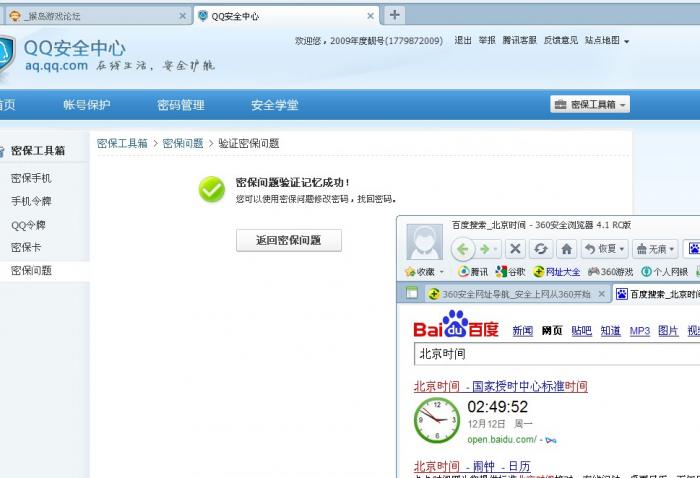Switch to the 百度搜索_北京时间 tab
Viewport: 700px width, 478px height.
pos(658,294)
